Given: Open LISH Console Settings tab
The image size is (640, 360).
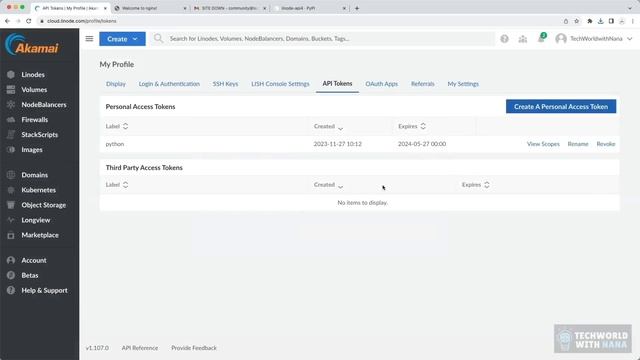Looking at the screenshot, I should (x=280, y=84).
